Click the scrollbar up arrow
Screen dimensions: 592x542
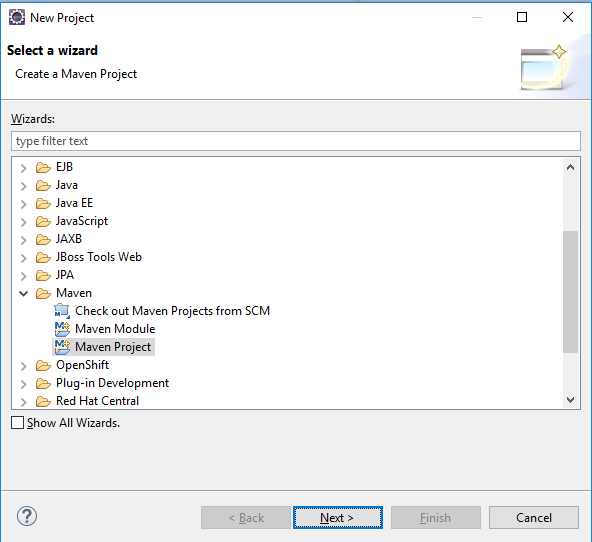tap(570, 167)
